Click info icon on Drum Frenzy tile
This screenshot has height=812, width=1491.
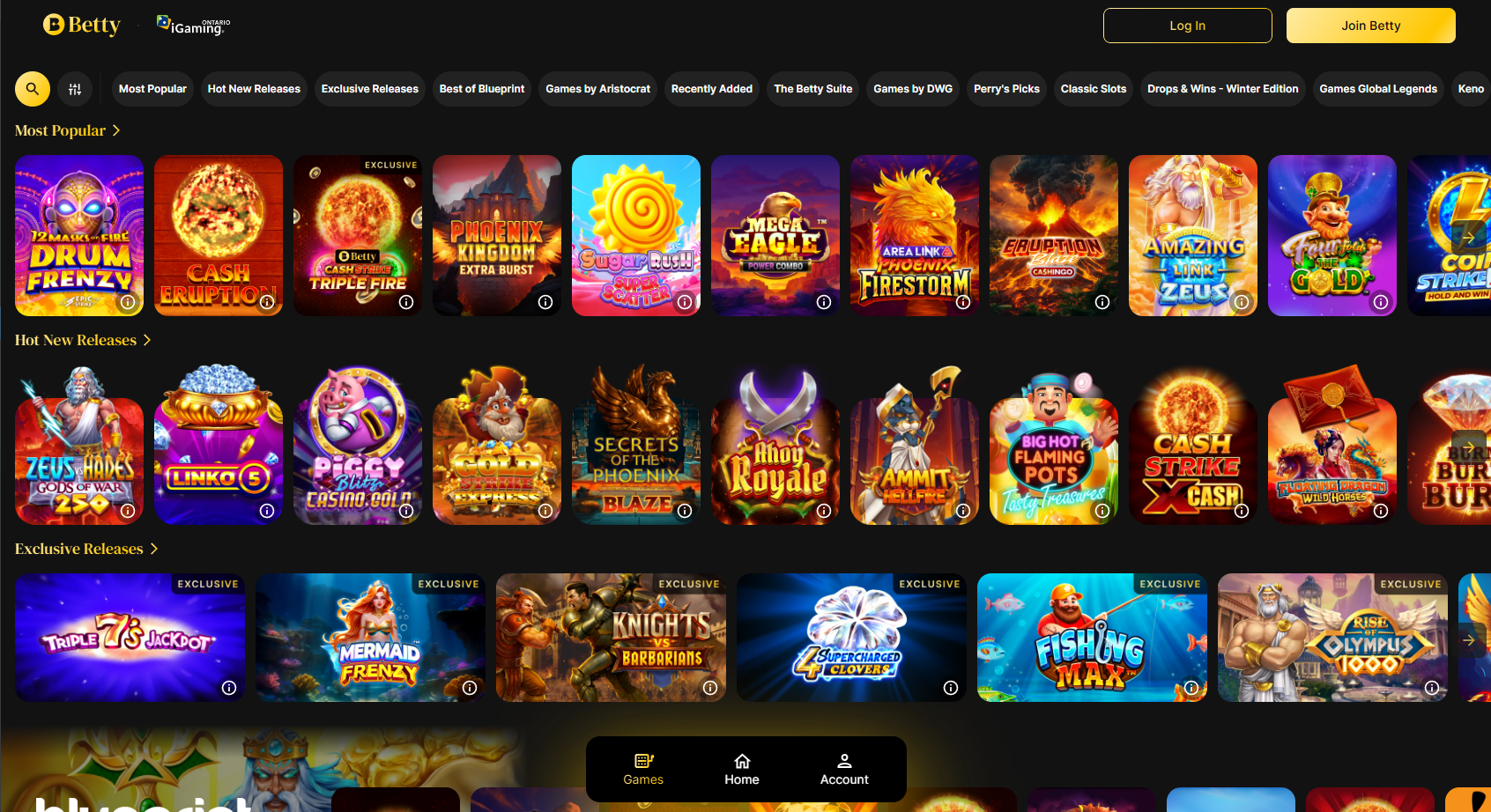click(x=128, y=302)
